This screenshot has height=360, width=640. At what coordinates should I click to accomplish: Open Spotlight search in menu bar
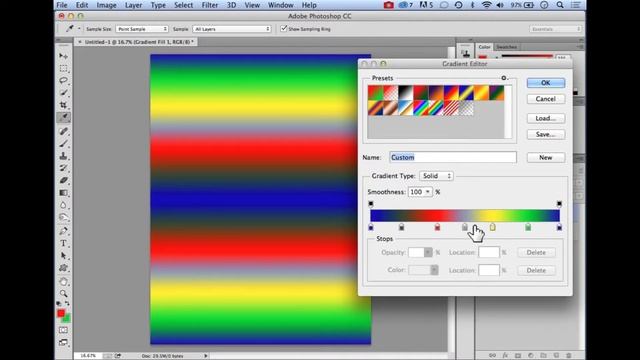pyautogui.click(x=560, y=5)
